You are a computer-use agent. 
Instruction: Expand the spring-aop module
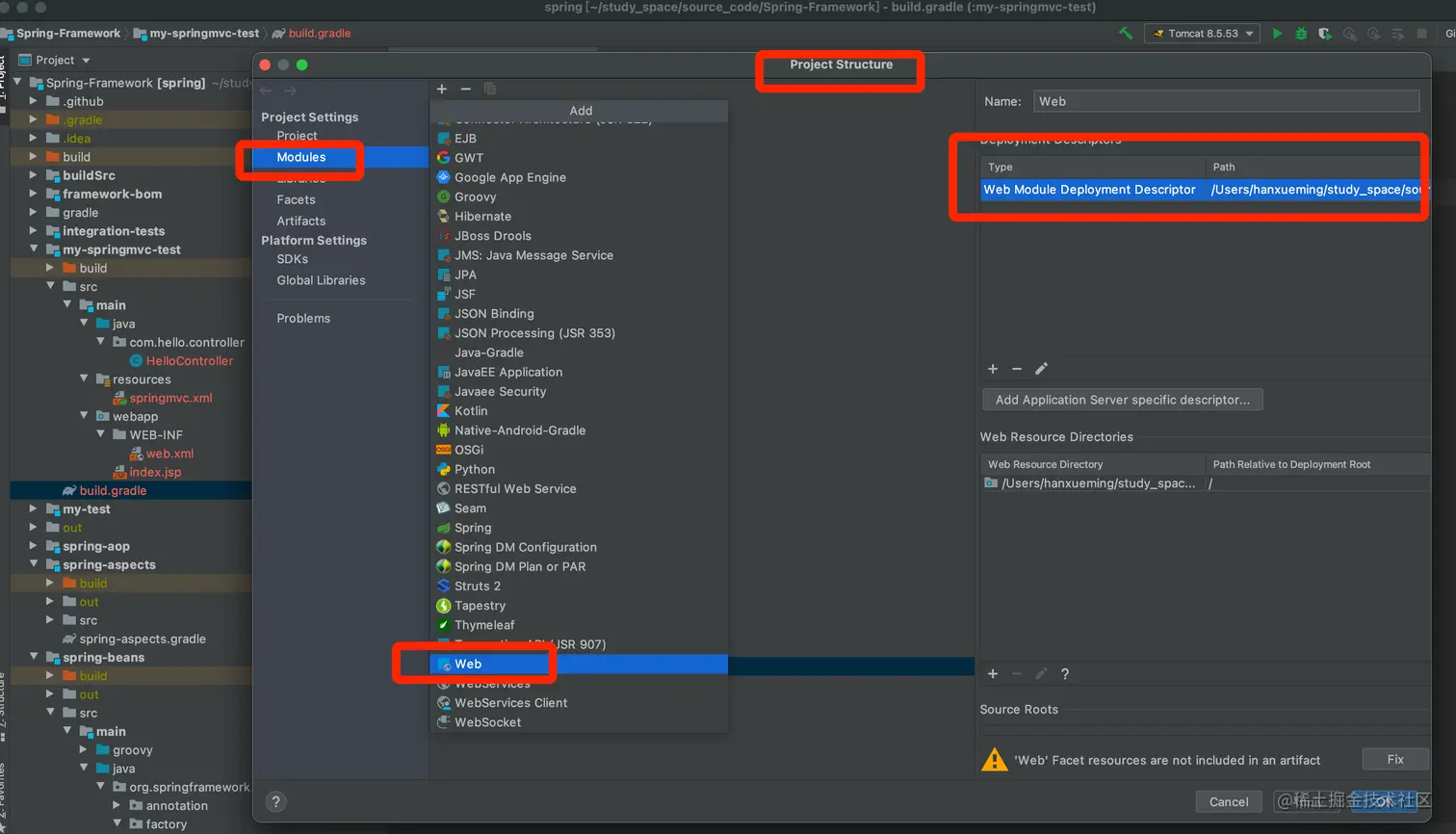click(35, 546)
